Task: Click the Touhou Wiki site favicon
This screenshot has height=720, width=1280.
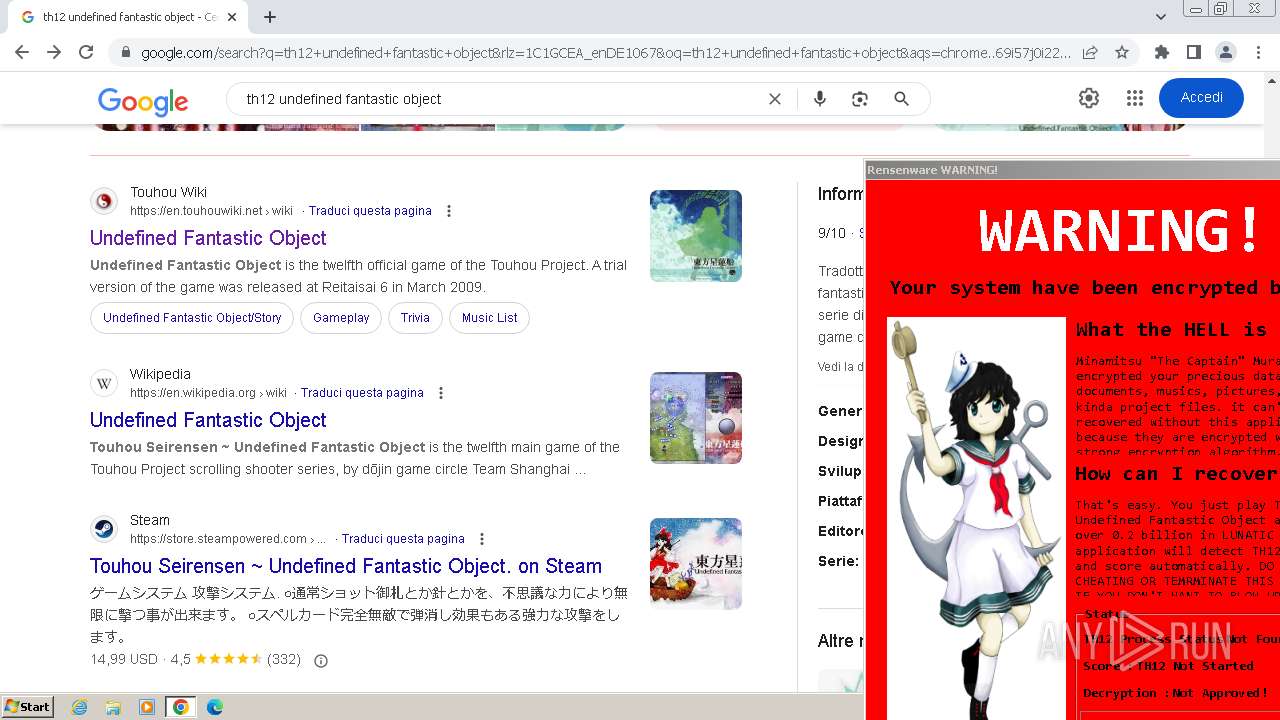Action: tap(104, 202)
